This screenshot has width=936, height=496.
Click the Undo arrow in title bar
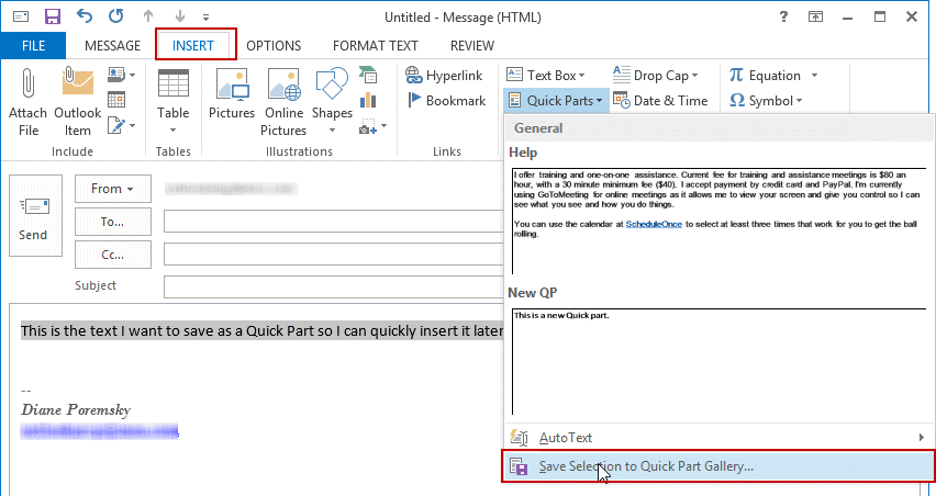(x=84, y=17)
